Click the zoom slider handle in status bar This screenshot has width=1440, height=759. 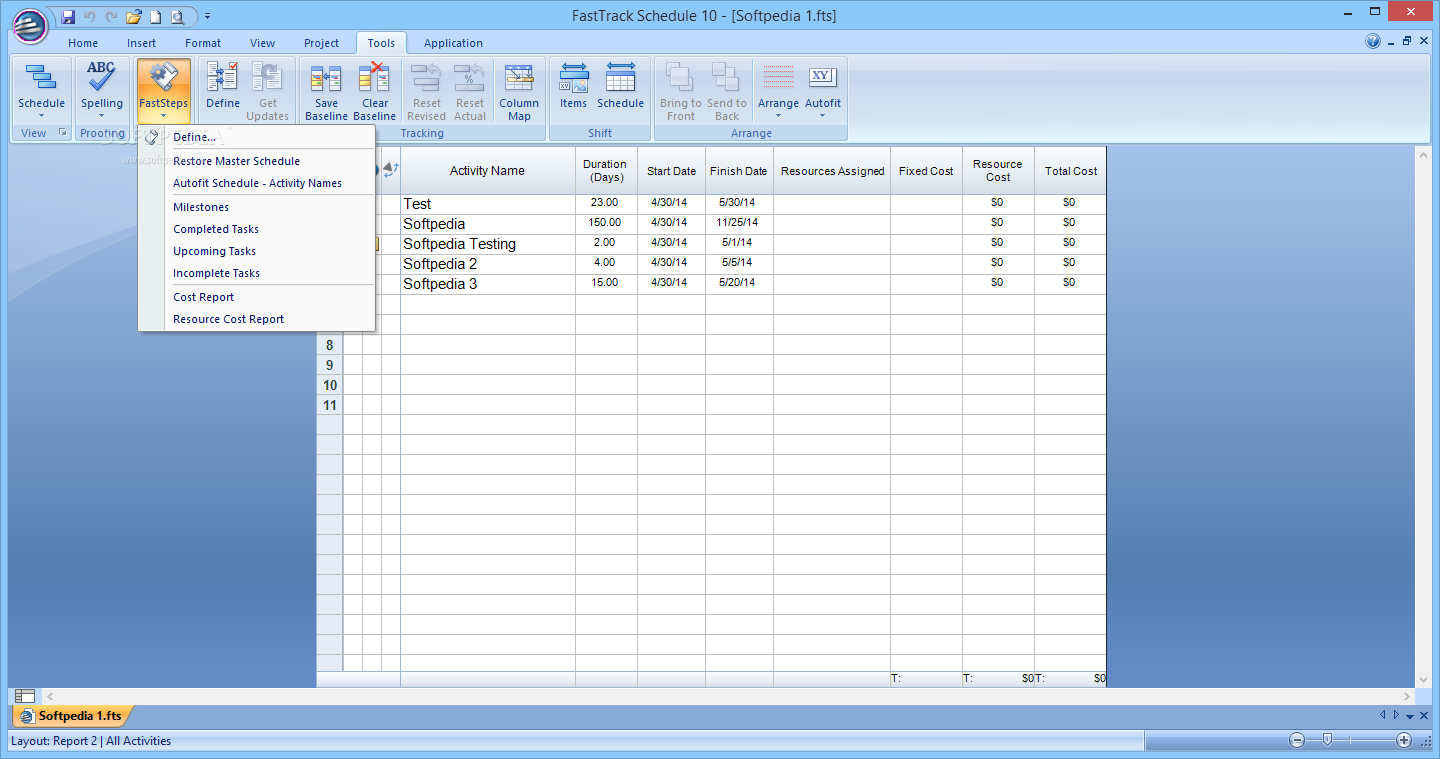(1327, 740)
